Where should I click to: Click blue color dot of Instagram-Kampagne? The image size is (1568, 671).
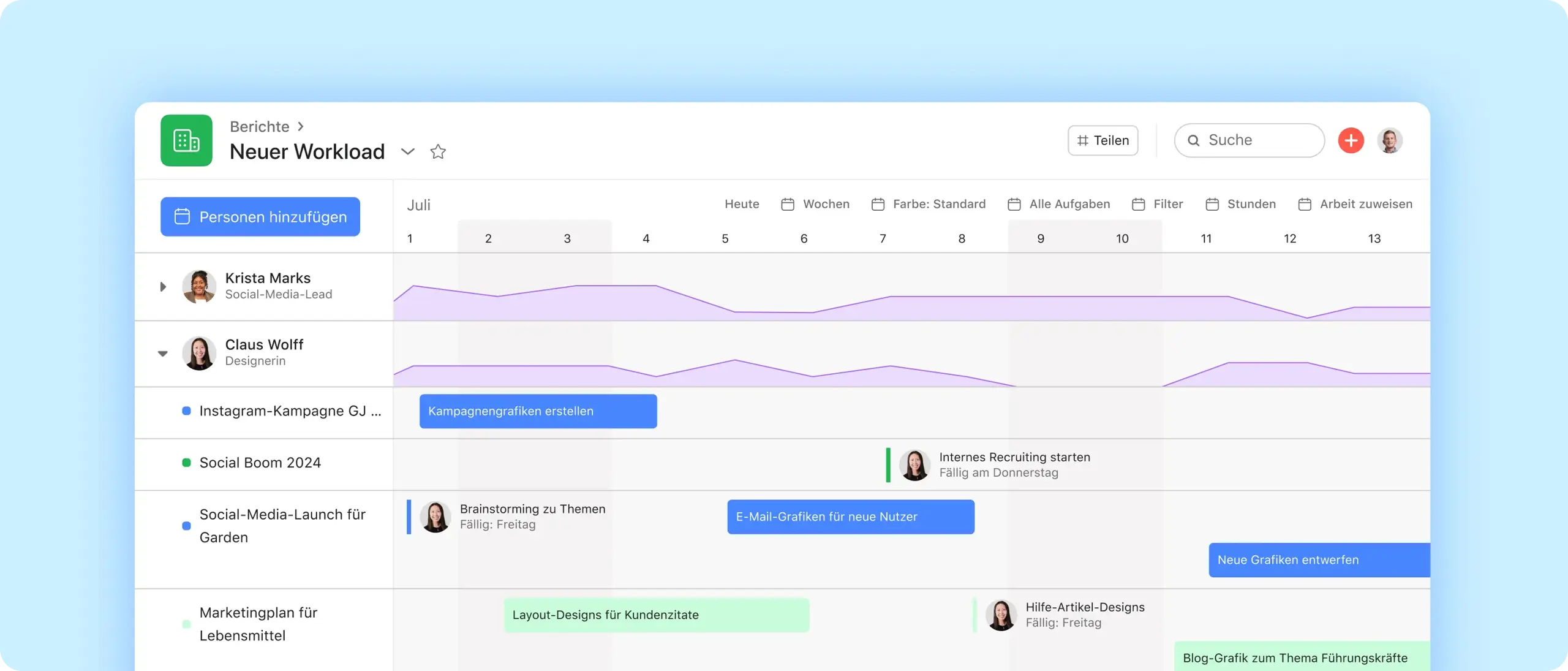point(186,411)
